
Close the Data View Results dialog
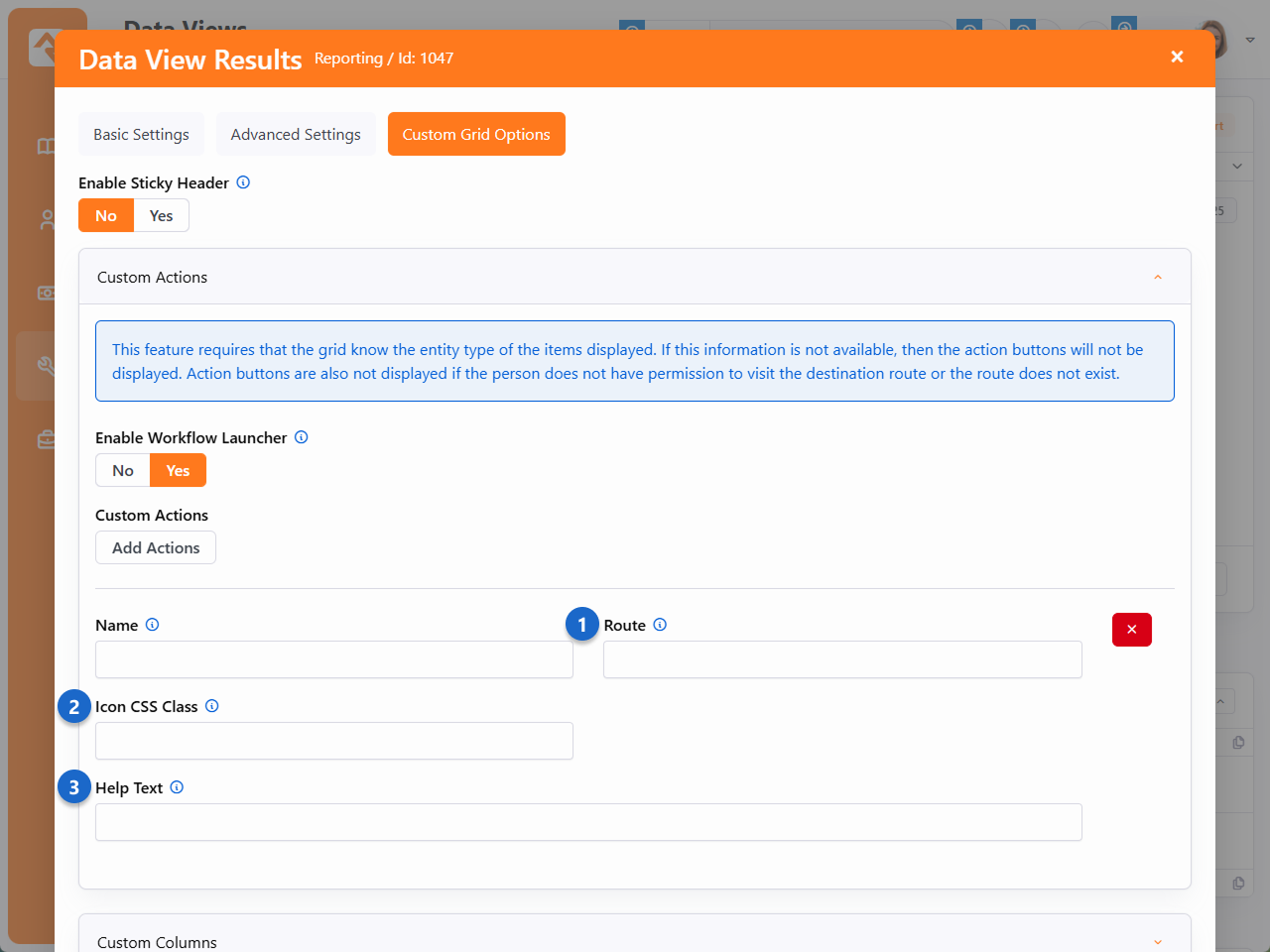[x=1177, y=58]
